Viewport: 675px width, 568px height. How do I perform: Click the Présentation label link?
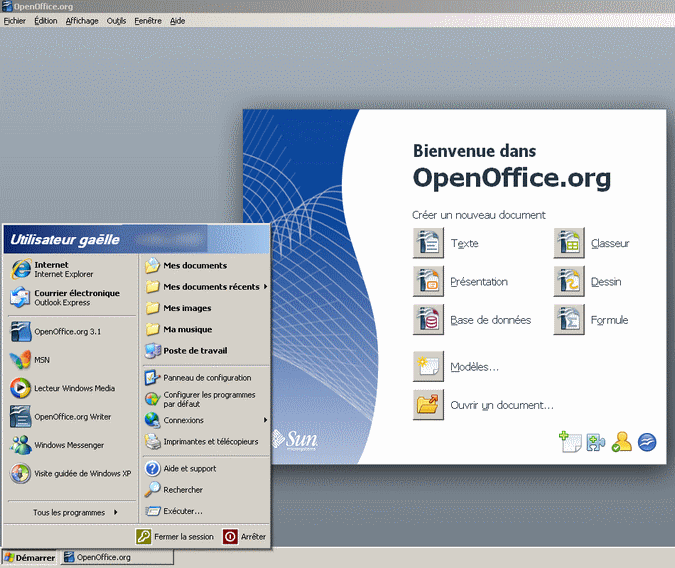click(x=479, y=282)
